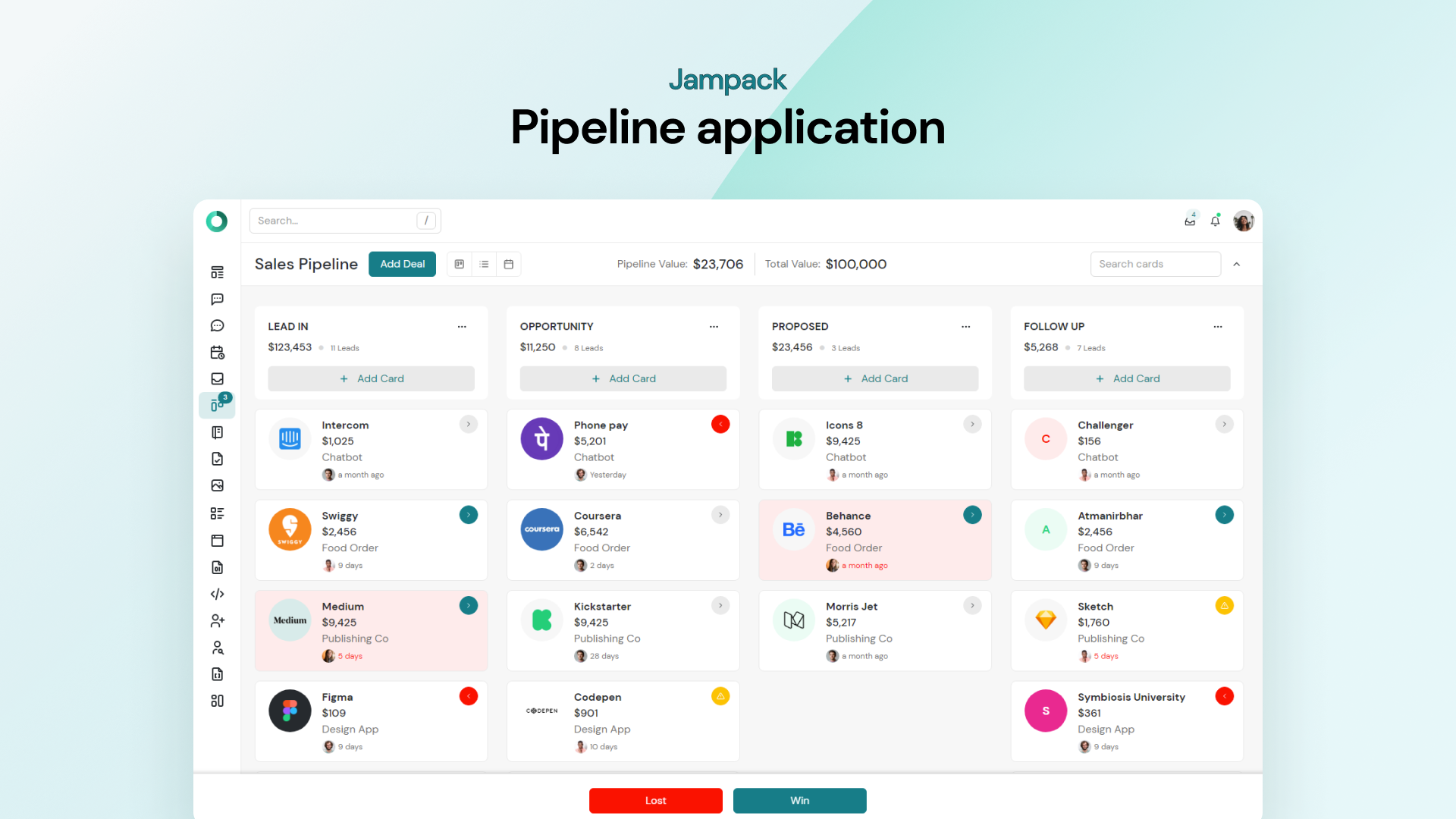The height and width of the screenshot is (819, 1456).
Task: Click the Search cards input field
Action: point(1155,264)
